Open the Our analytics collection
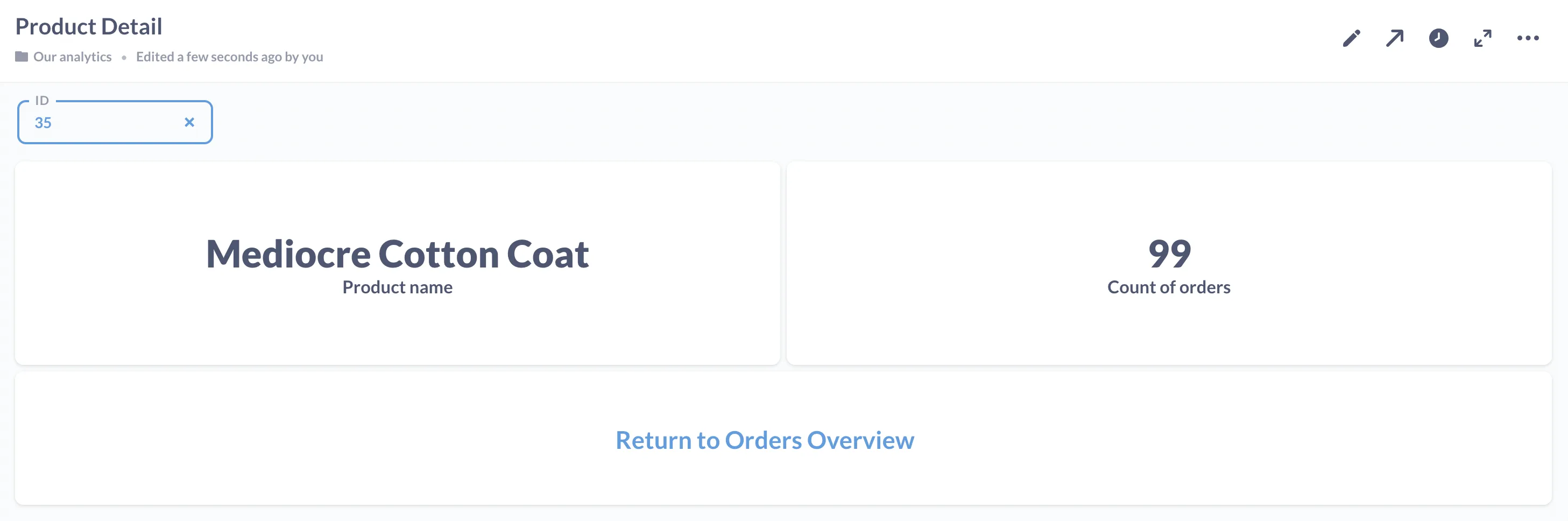This screenshot has height=521, width=1568. pyautogui.click(x=73, y=56)
